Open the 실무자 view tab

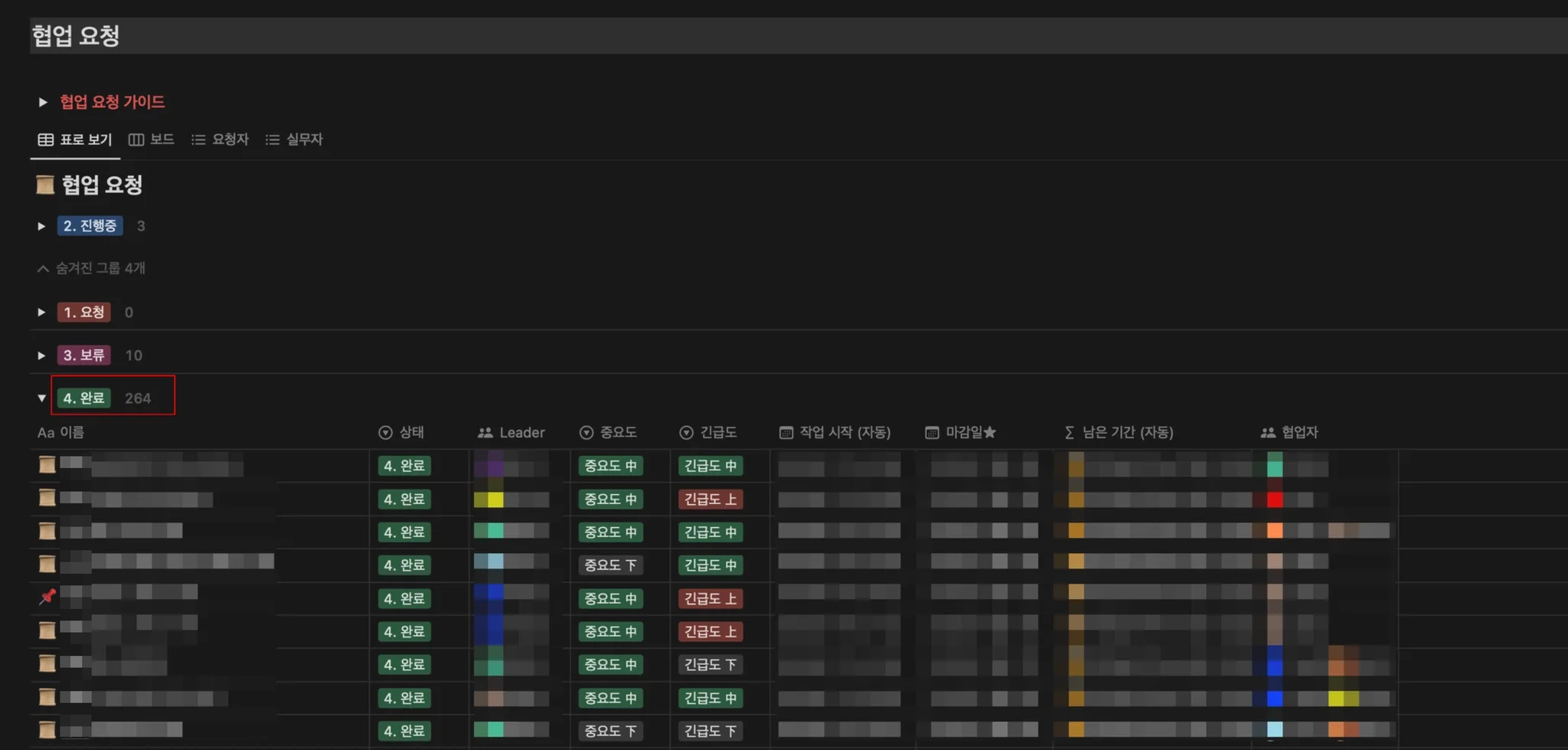(x=294, y=139)
